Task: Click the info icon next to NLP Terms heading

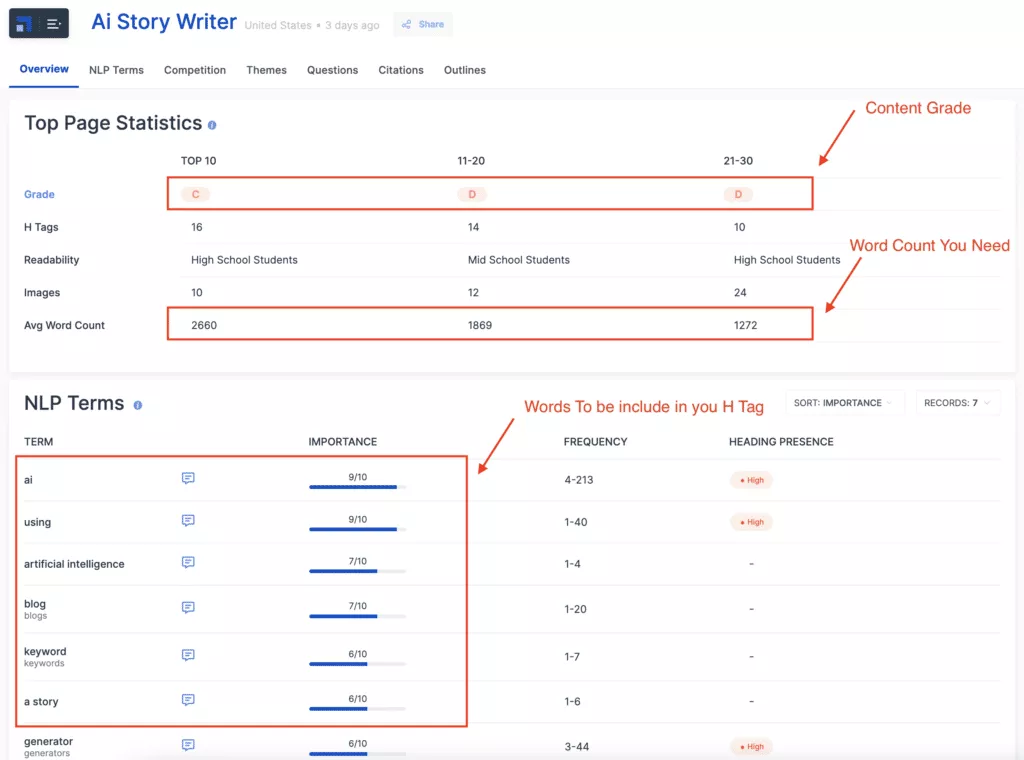Action: [x=138, y=405]
